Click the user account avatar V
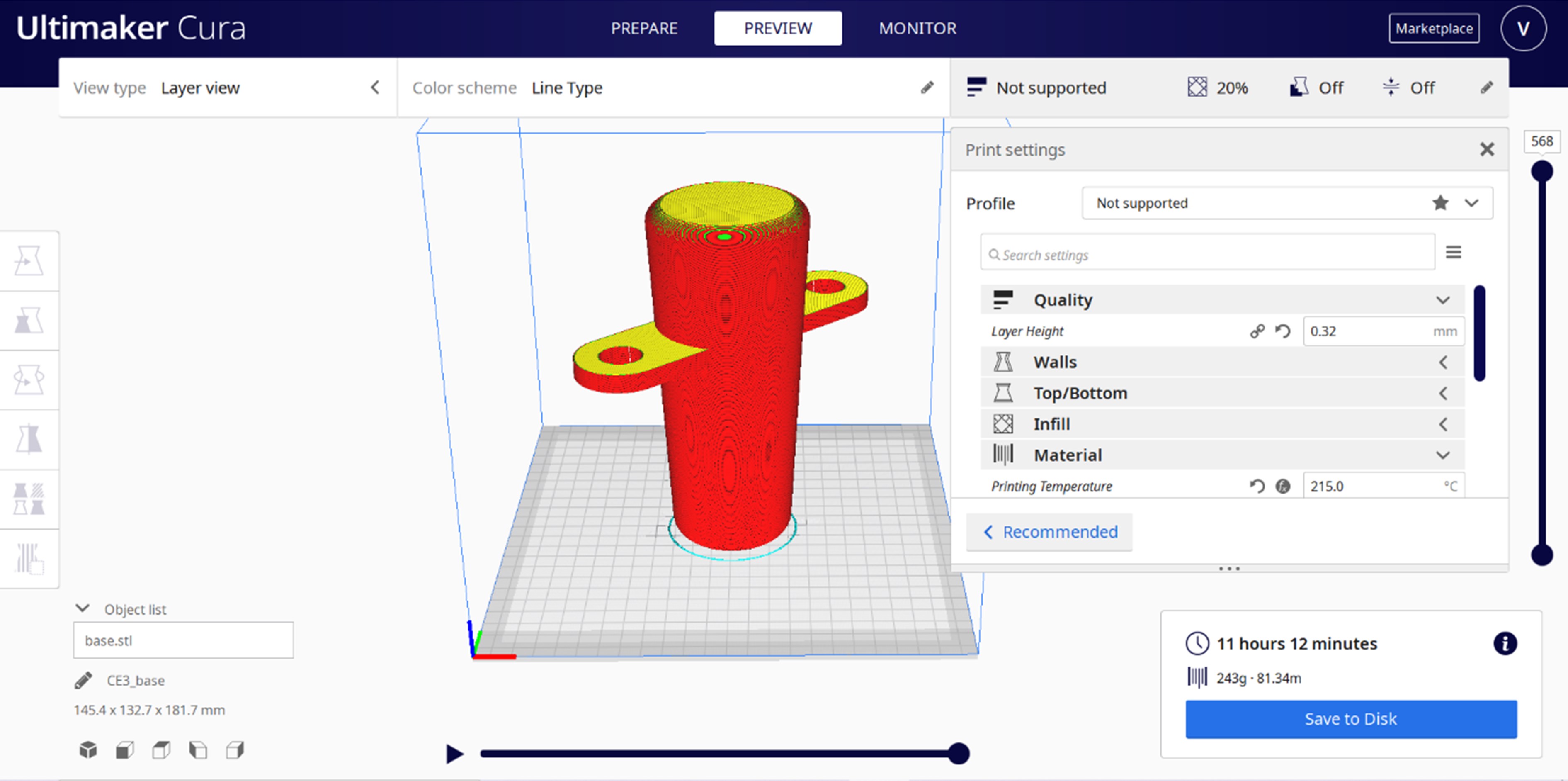Screen dimensions: 1568x781 click(1523, 28)
